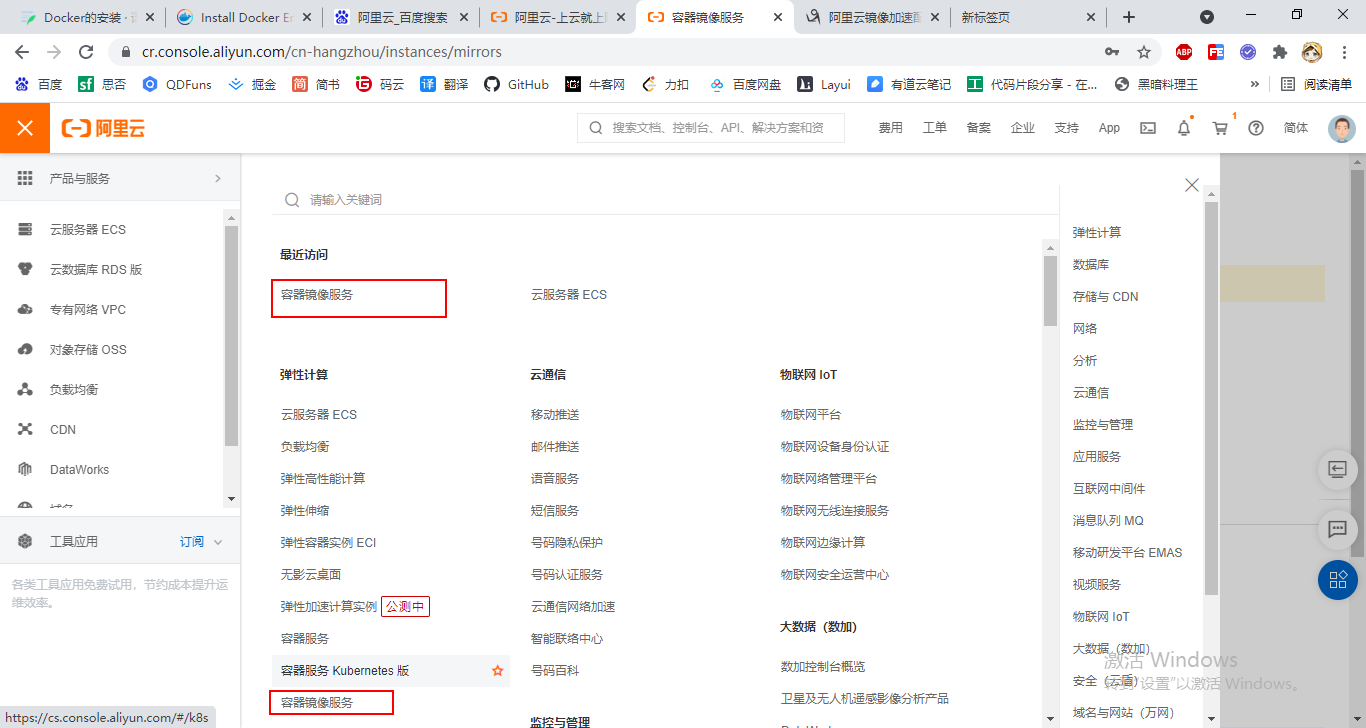
Task: Bookmark this page with the star icon
Action: 1144,52
